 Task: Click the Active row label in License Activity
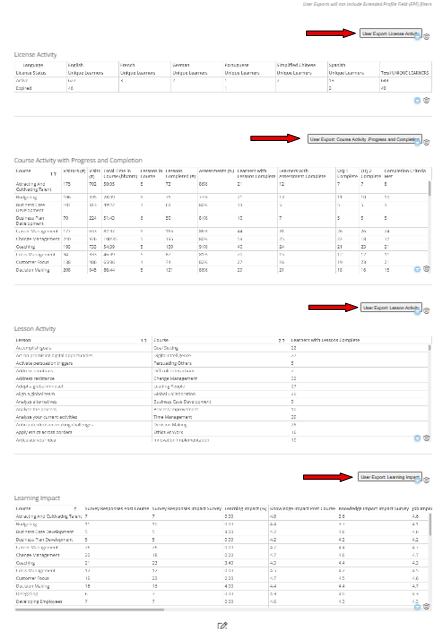tap(22, 81)
